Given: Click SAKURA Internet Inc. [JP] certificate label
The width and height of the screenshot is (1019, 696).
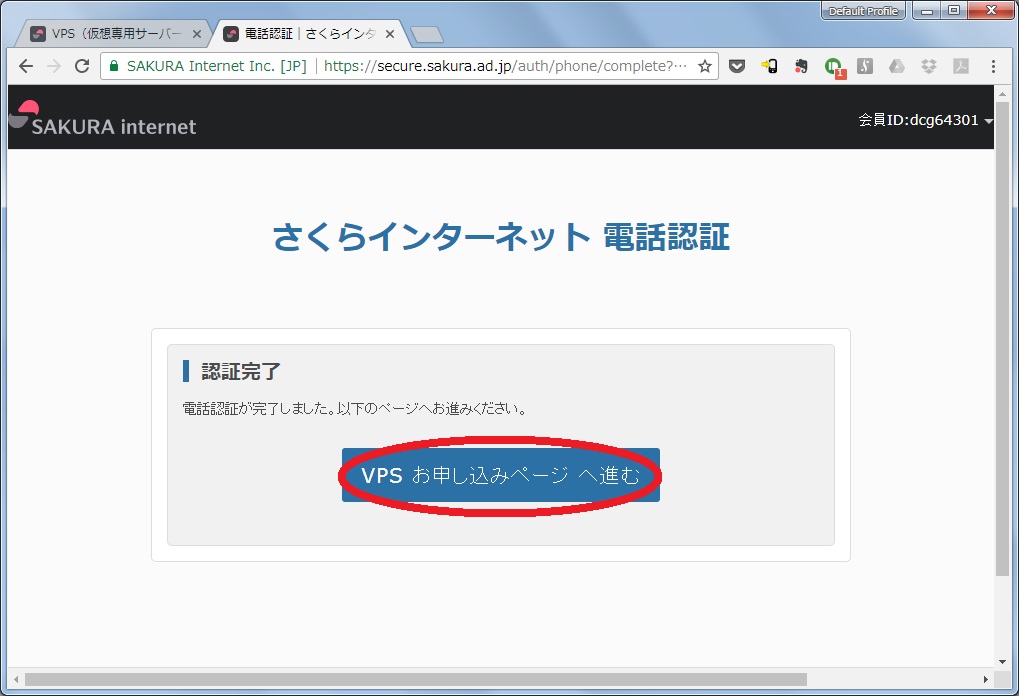Looking at the screenshot, I should [x=216, y=66].
